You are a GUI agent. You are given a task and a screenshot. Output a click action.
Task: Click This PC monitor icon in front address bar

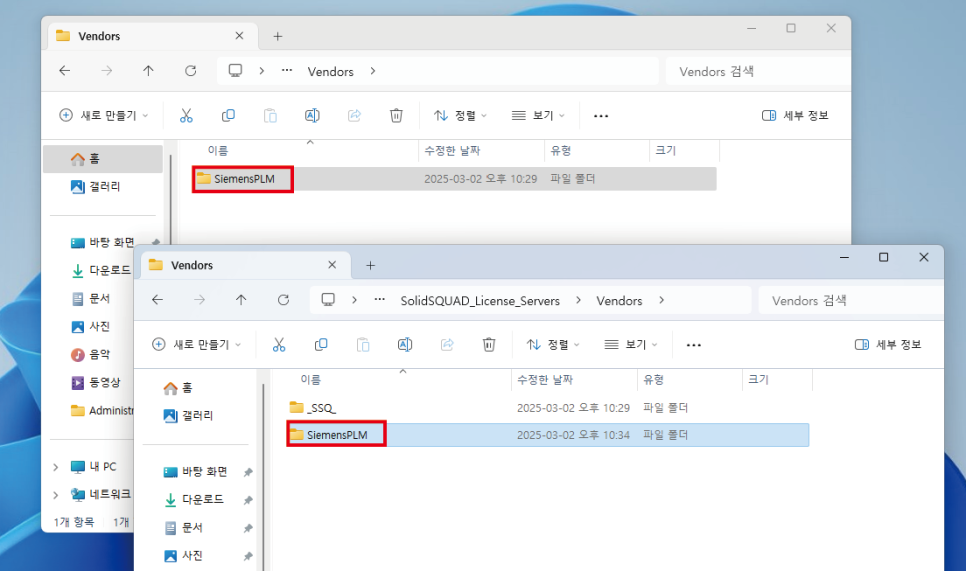click(x=328, y=300)
